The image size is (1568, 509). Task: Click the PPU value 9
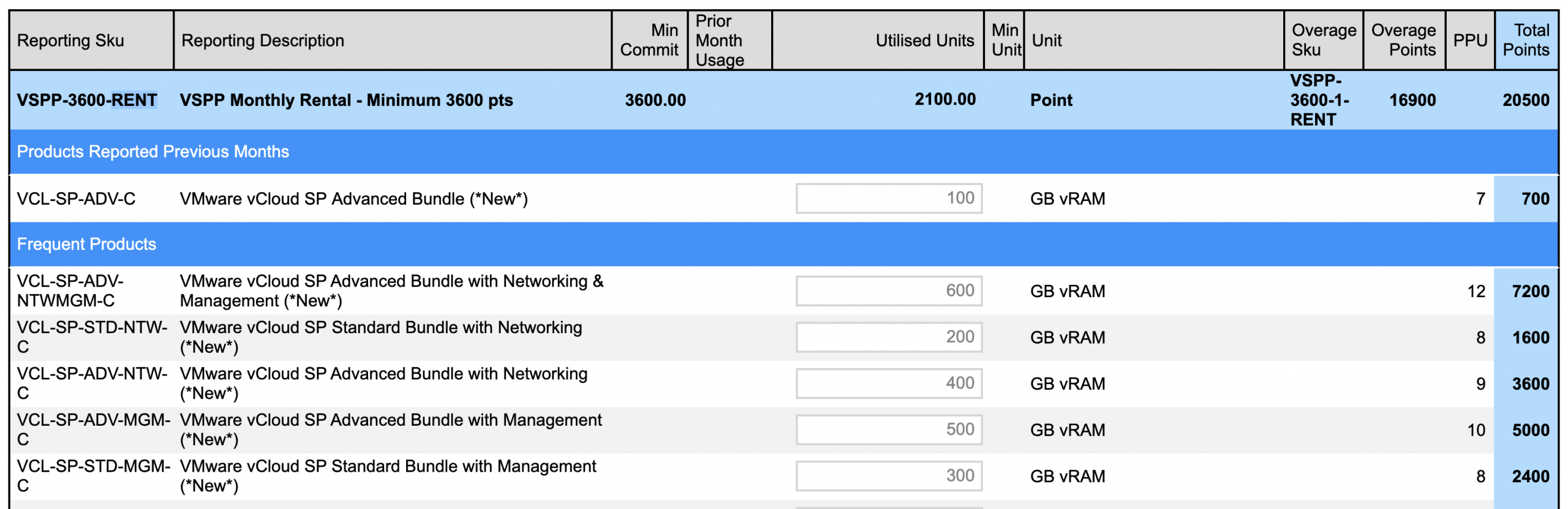(x=1480, y=383)
